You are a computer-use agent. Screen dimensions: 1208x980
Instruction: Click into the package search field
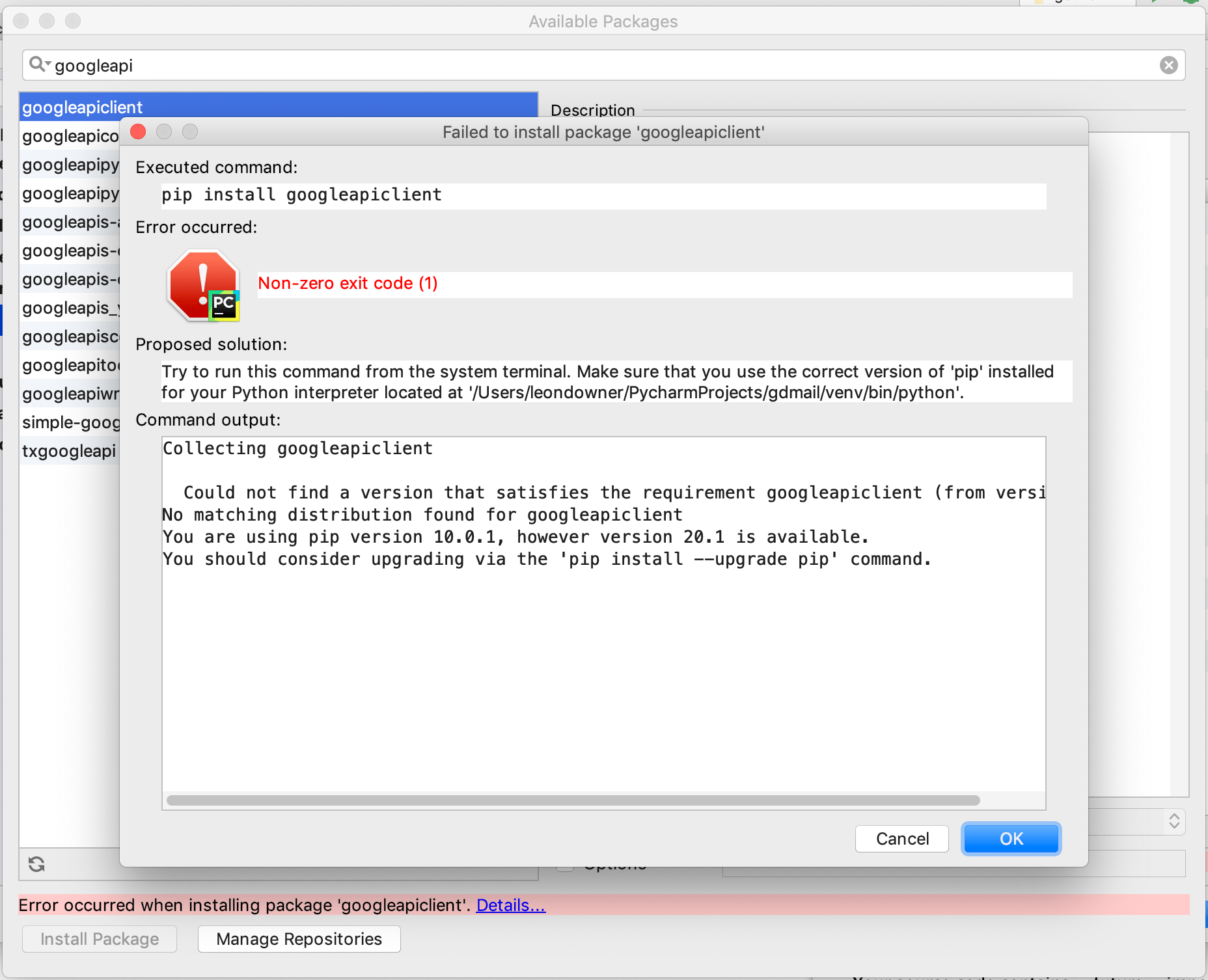pos(603,65)
